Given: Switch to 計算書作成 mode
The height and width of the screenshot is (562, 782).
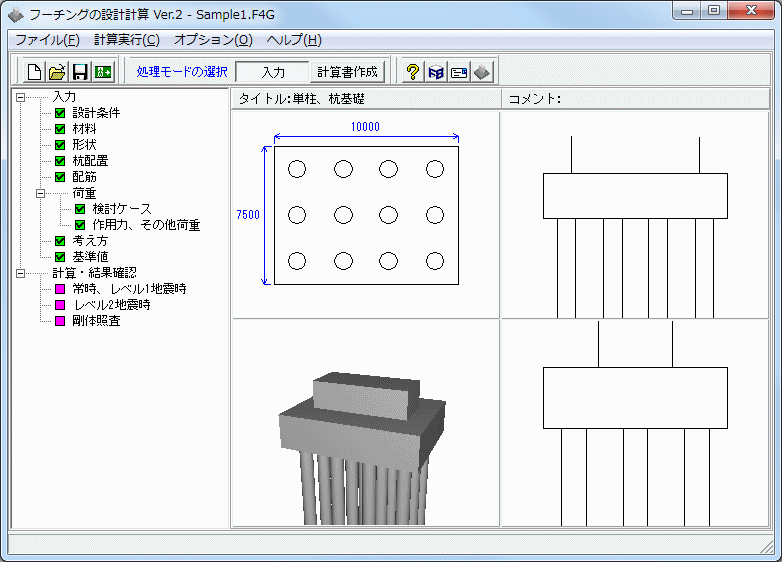Looking at the screenshot, I should [347, 72].
